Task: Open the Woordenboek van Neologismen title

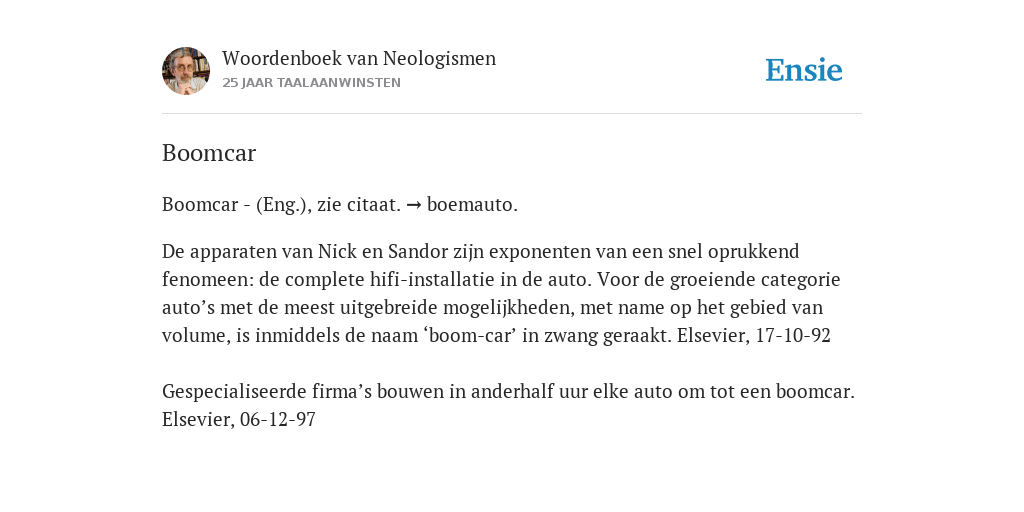Action: (x=359, y=58)
